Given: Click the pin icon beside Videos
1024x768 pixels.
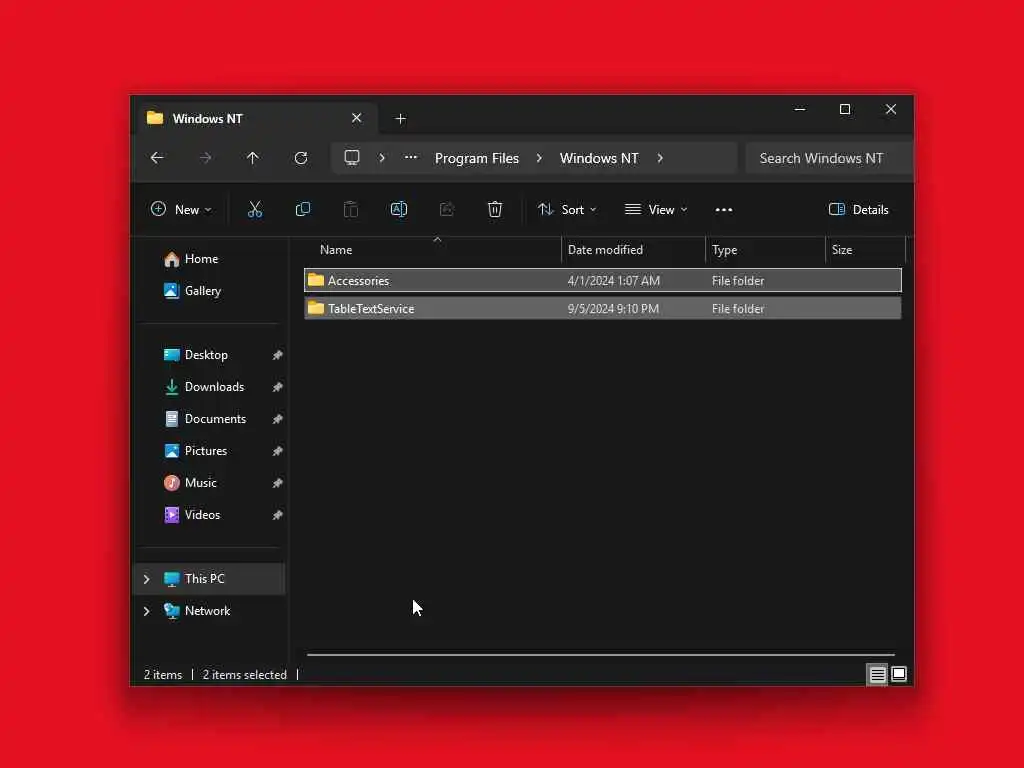Looking at the screenshot, I should [x=278, y=515].
